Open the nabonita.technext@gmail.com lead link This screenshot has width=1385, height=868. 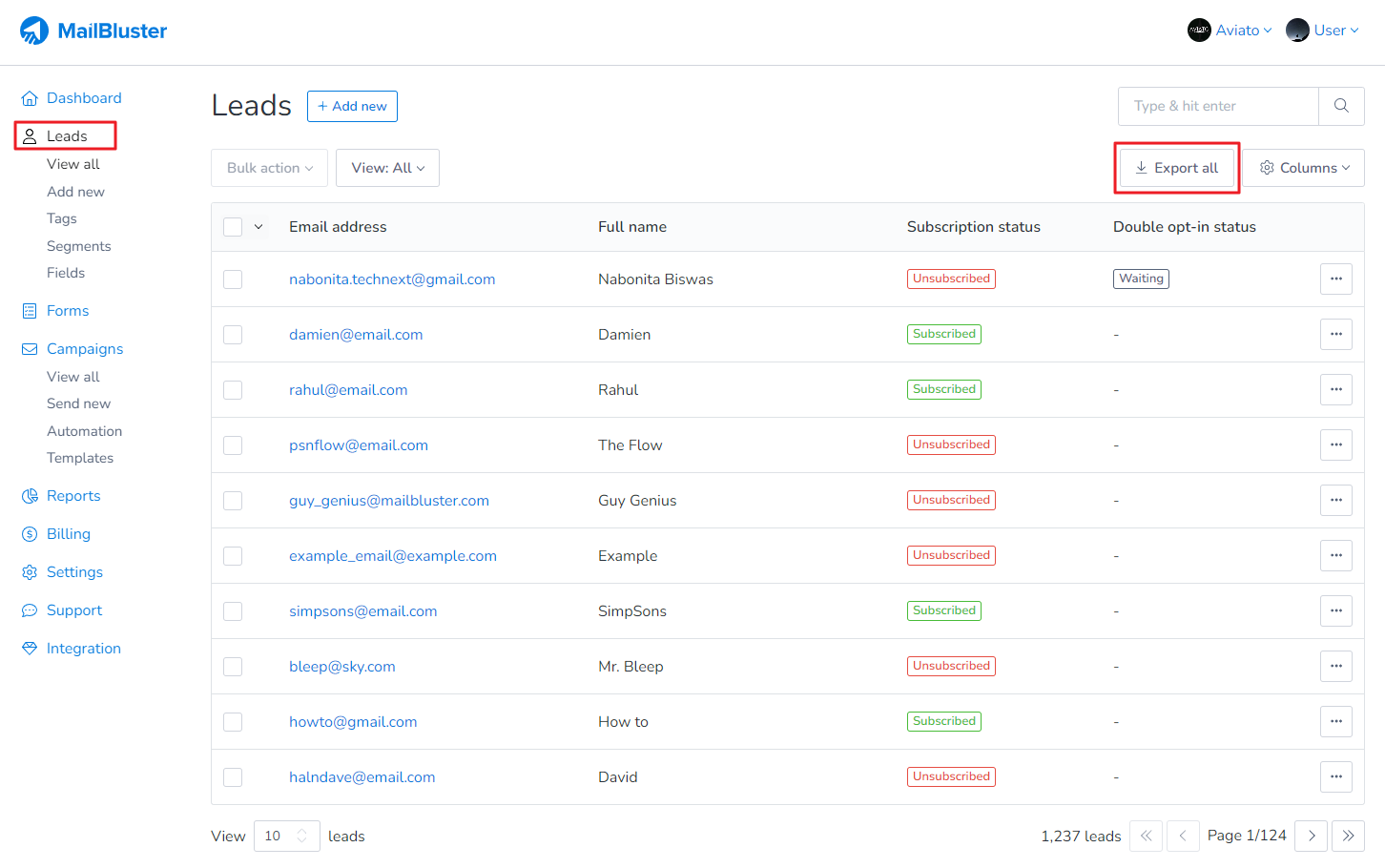point(392,279)
